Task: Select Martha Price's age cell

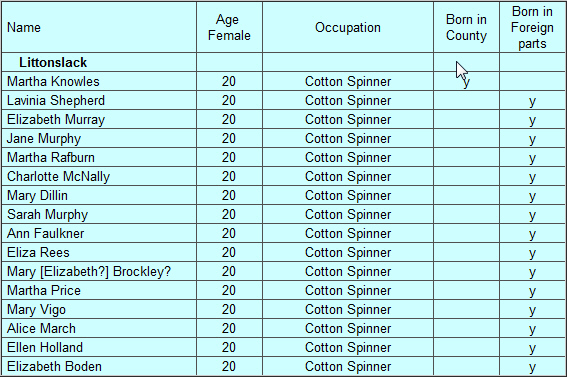Action: point(229,290)
